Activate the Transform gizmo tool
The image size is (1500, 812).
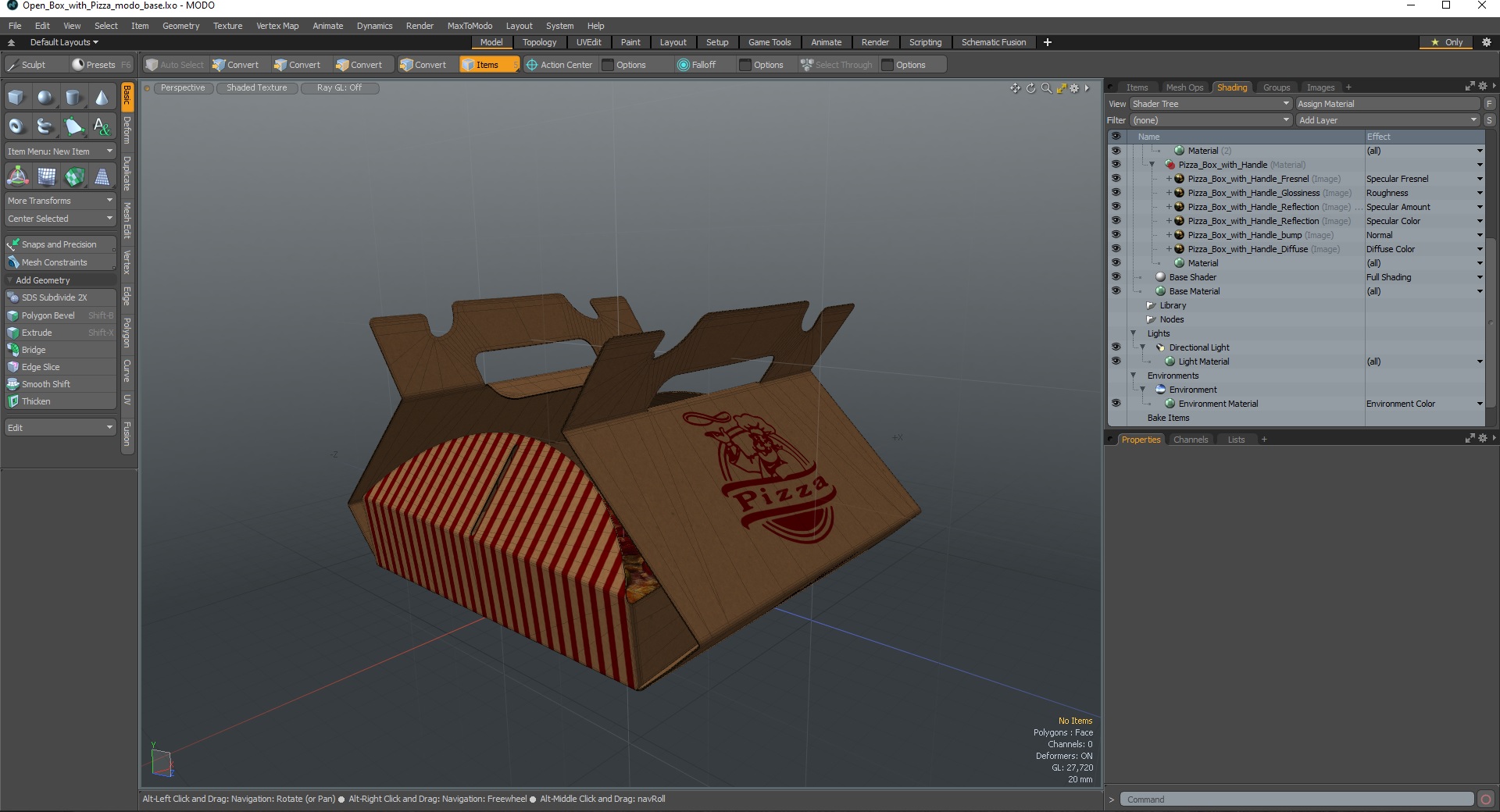pos(17,177)
